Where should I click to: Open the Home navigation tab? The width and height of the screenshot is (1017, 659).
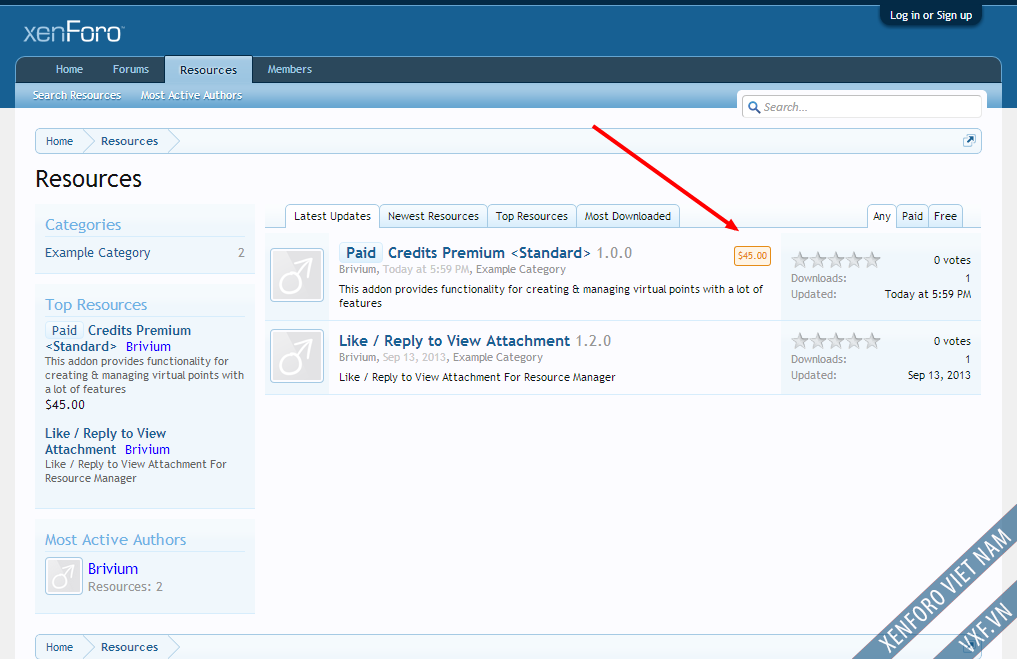(69, 69)
